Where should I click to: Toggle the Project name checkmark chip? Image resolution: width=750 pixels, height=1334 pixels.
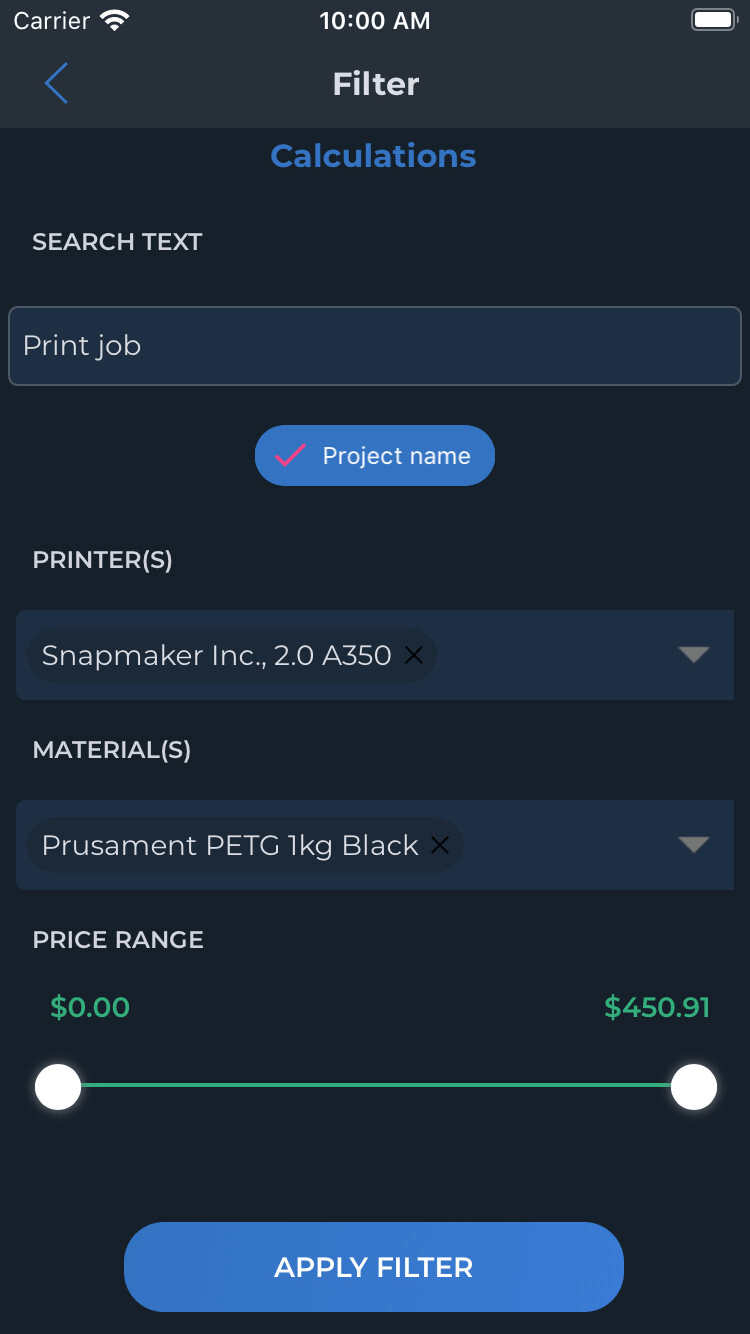(x=375, y=456)
